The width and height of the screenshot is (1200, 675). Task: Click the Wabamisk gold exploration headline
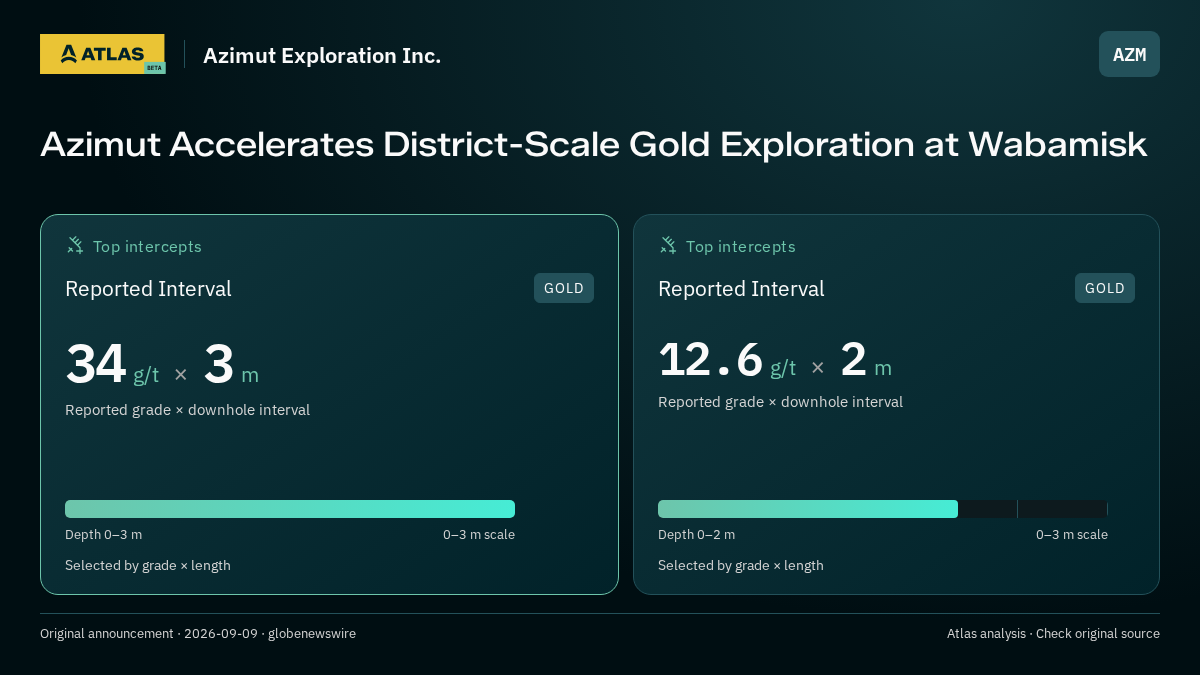pyautogui.click(x=593, y=144)
